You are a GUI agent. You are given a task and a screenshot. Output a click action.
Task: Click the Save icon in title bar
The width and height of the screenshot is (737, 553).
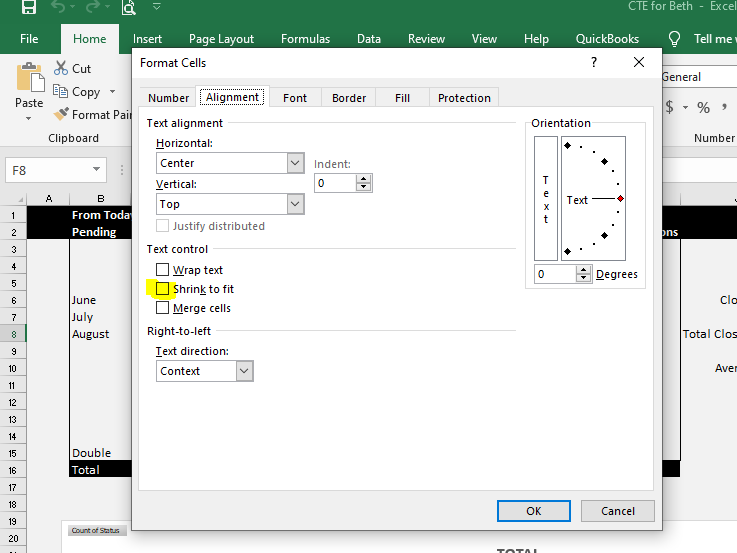(x=29, y=7)
